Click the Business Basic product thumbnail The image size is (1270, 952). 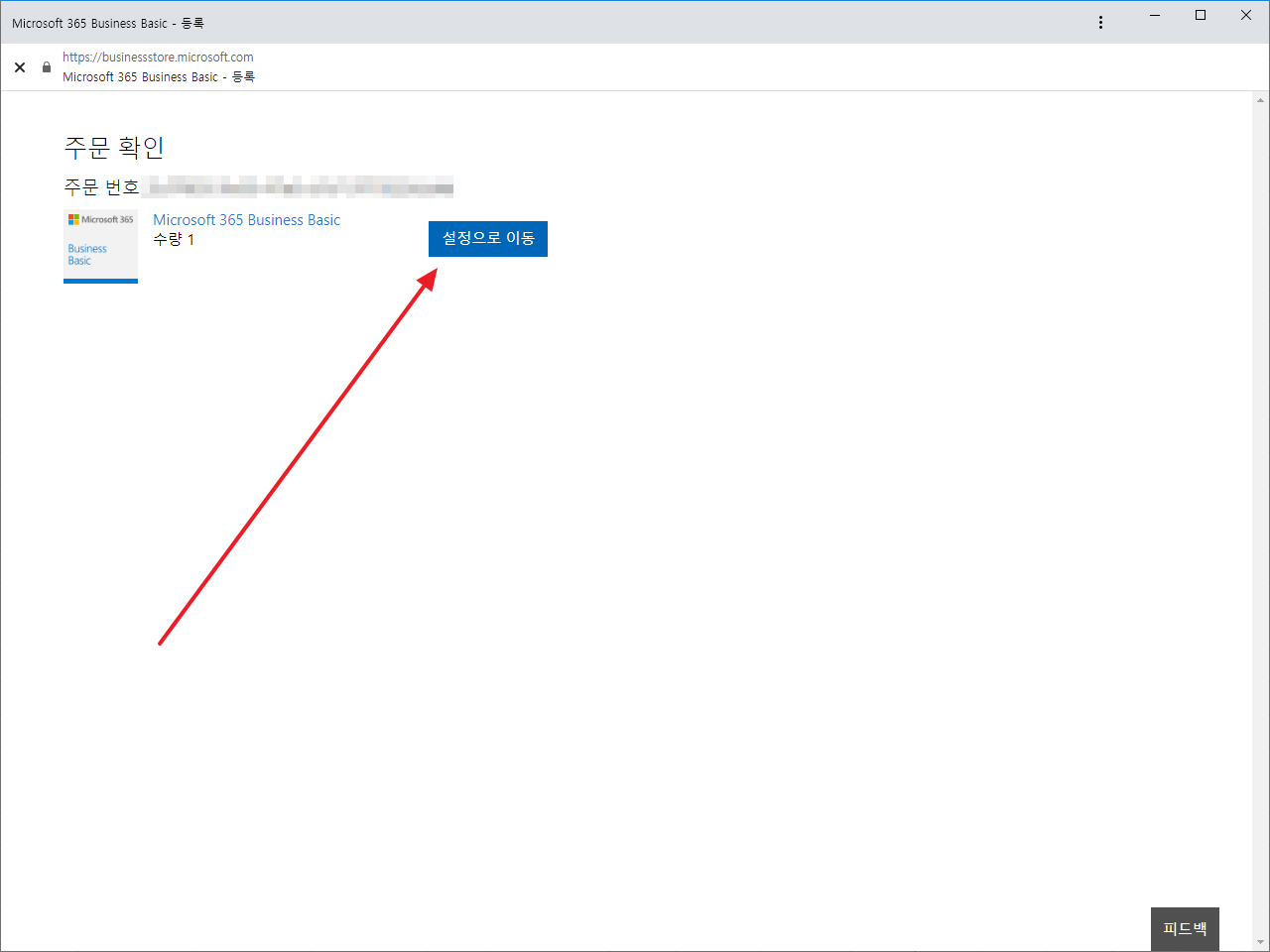100,246
